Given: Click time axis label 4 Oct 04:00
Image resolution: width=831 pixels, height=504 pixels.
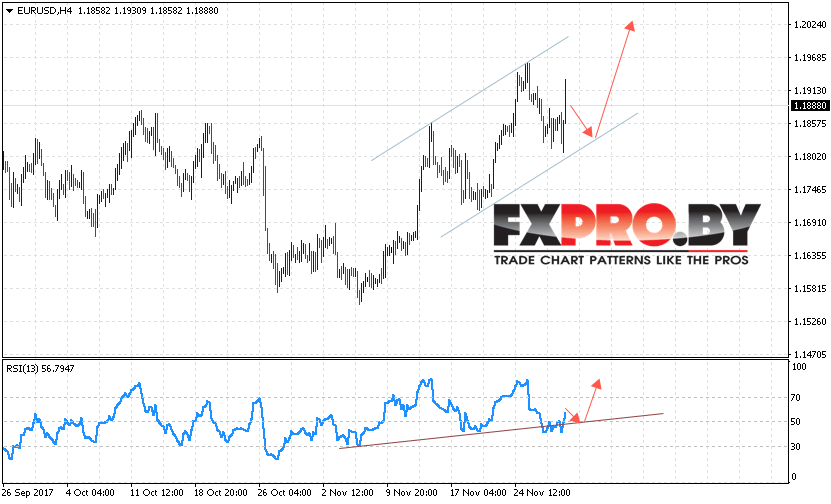Looking at the screenshot, I should 90,493.
